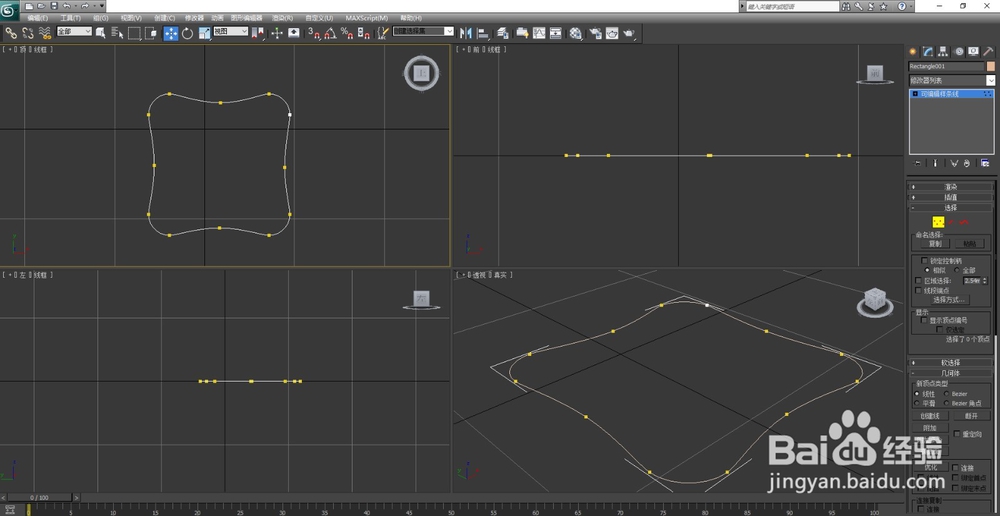
Task: Open selection filter 全部 dropdown
Action: 74,31
